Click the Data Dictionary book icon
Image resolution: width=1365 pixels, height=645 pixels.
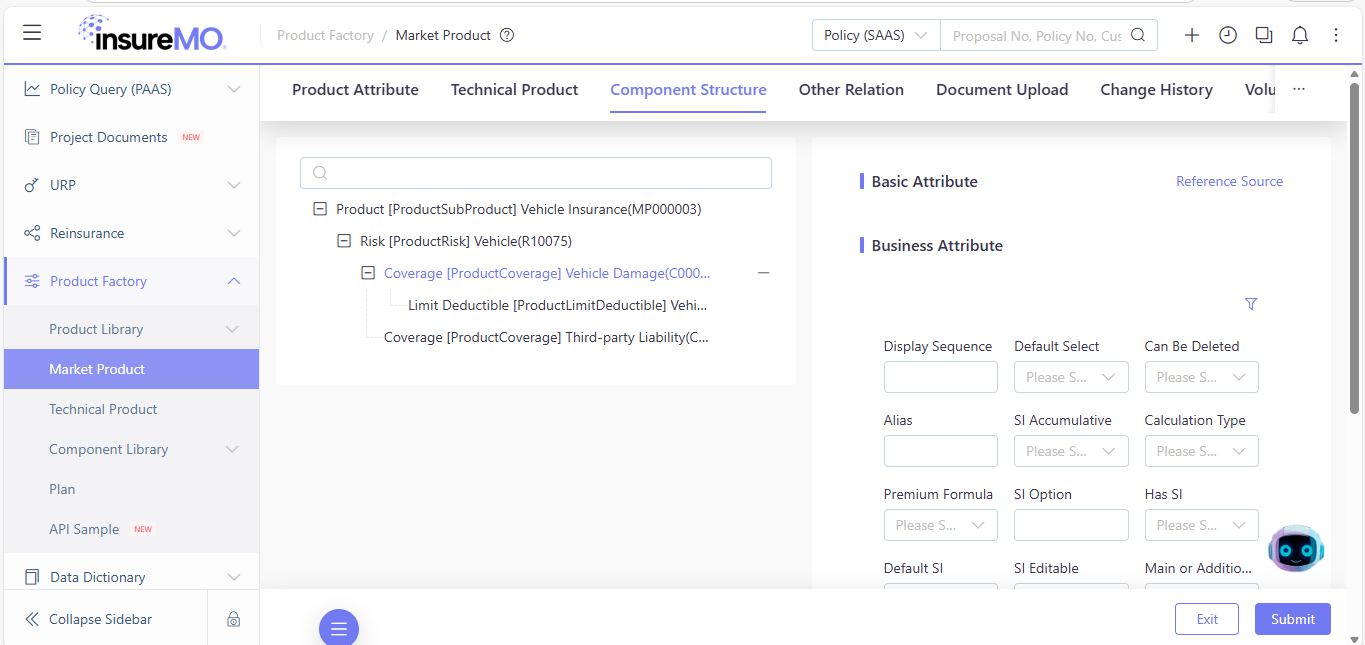(32, 577)
